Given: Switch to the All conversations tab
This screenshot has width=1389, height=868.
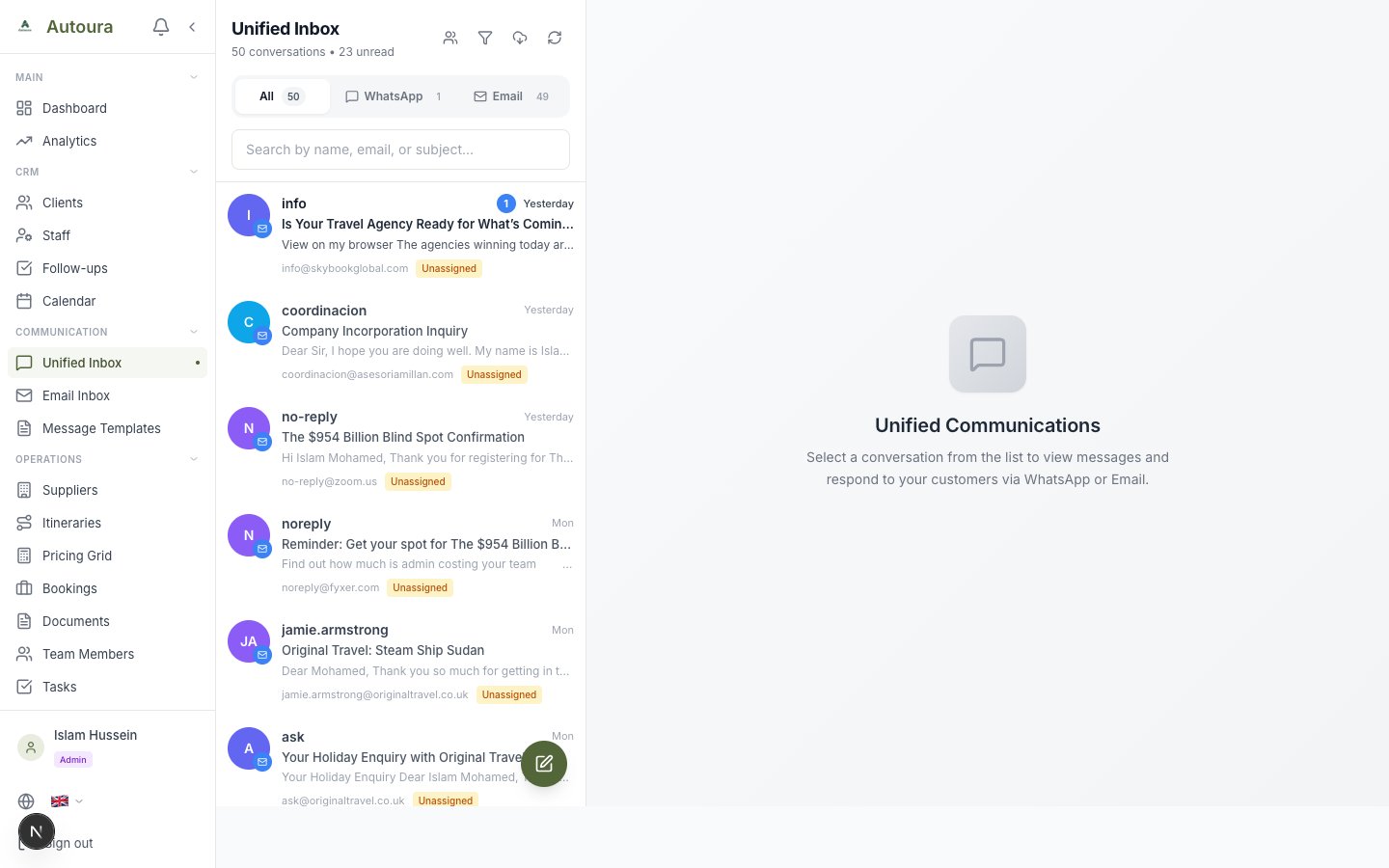Looking at the screenshot, I should (x=282, y=96).
